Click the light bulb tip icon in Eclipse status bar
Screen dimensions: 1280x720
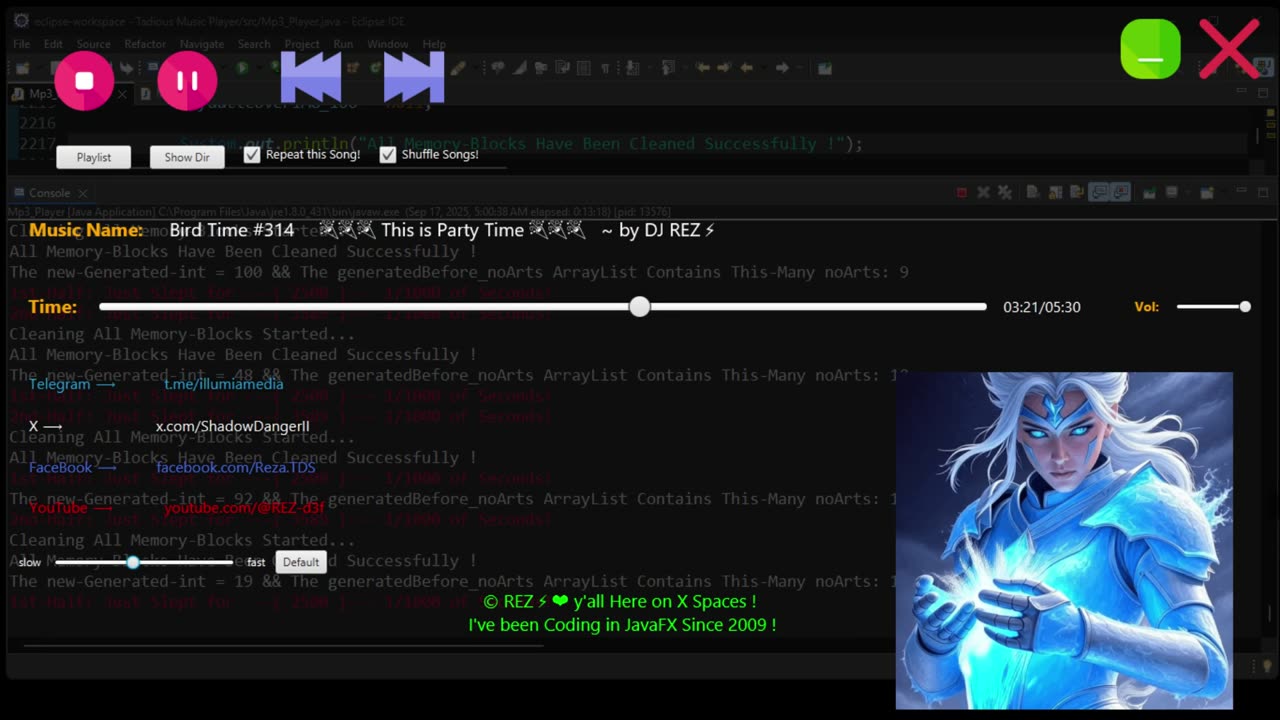pyautogui.click(x=1268, y=666)
